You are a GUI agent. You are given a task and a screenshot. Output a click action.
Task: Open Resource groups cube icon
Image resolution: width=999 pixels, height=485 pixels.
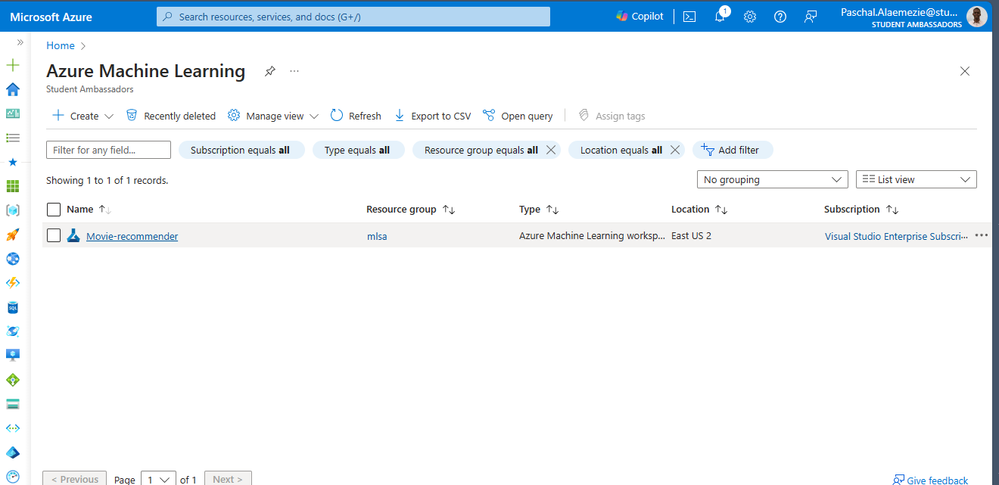coord(13,210)
